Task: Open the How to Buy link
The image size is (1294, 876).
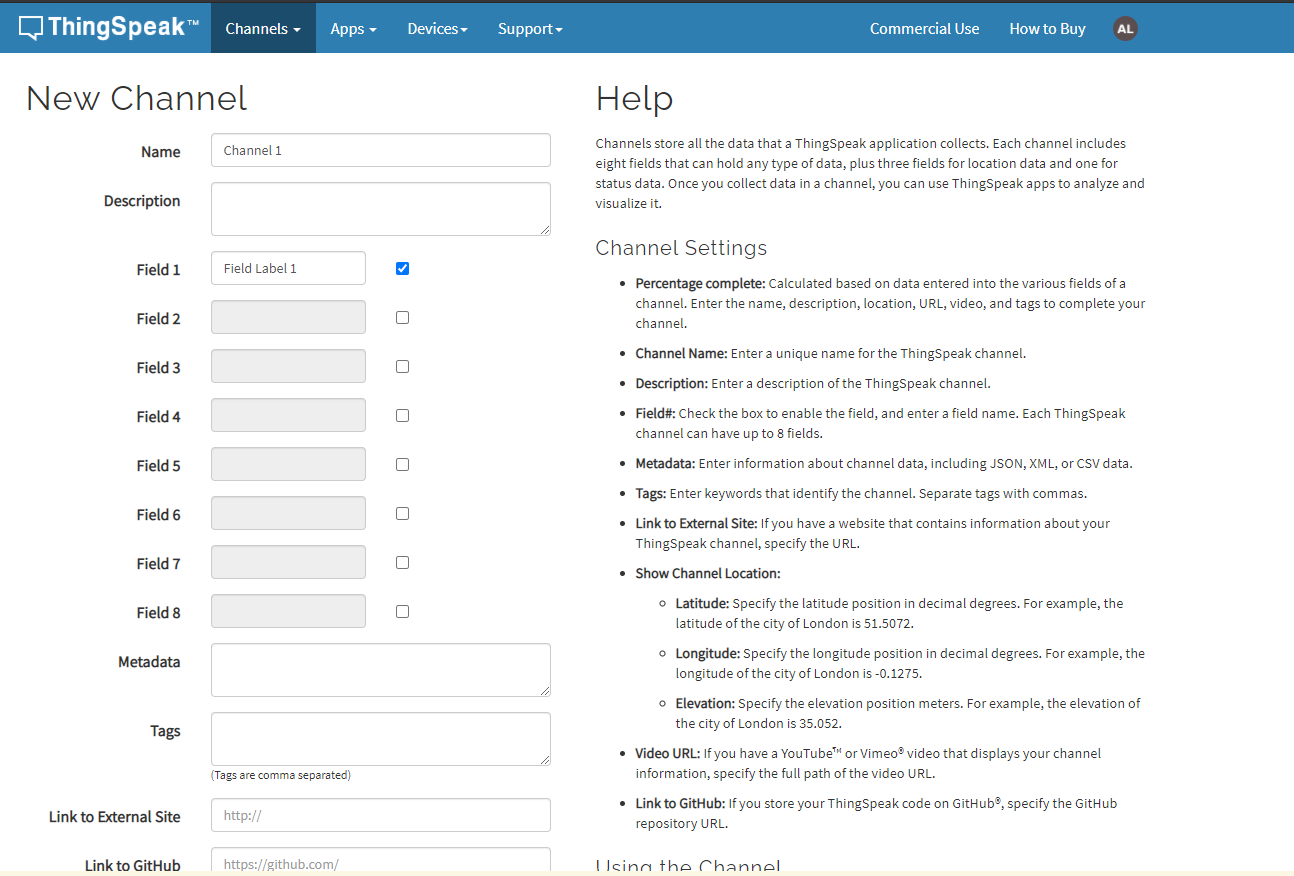Action: (x=1047, y=29)
